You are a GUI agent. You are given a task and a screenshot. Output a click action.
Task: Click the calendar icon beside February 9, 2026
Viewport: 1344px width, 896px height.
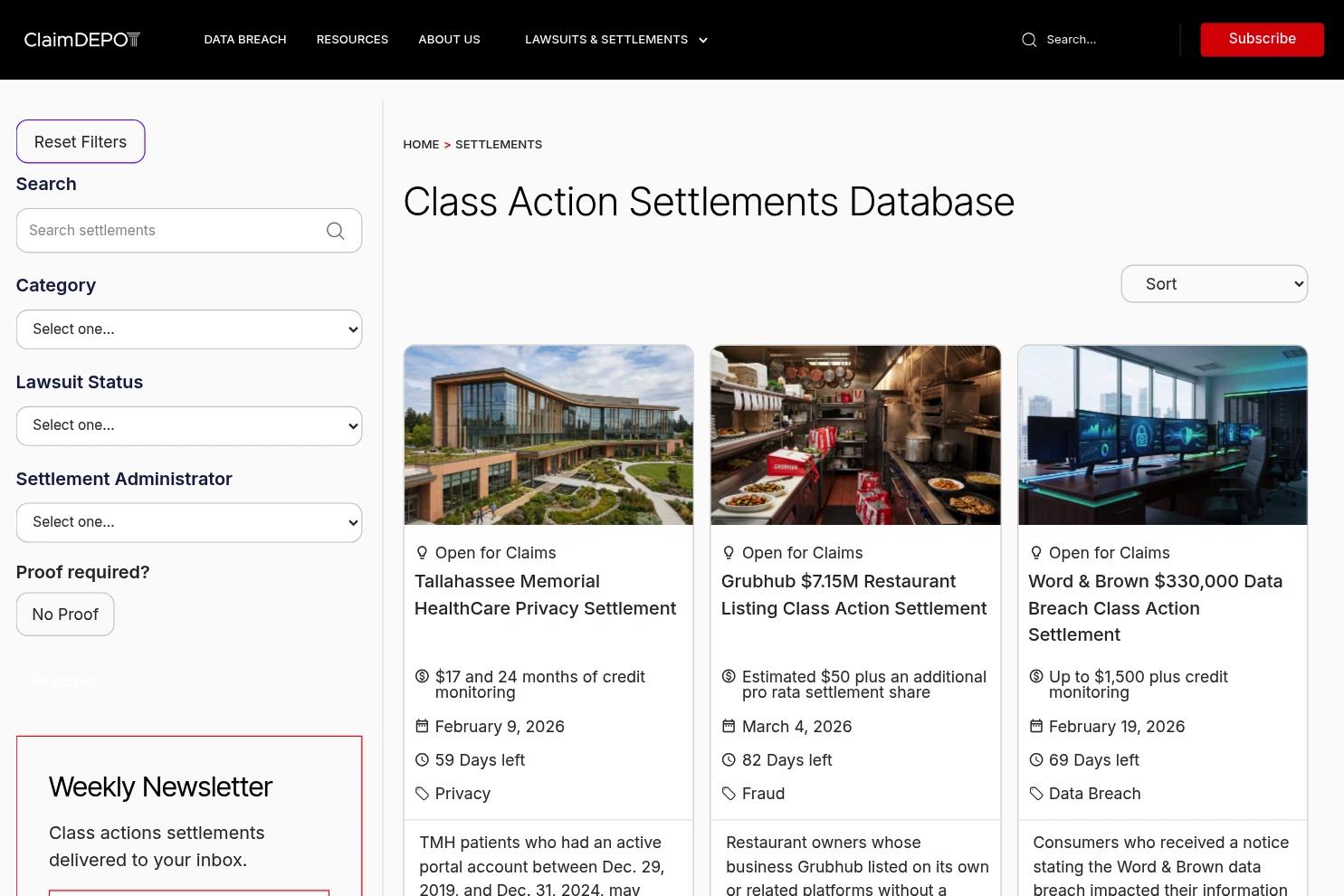[422, 726]
